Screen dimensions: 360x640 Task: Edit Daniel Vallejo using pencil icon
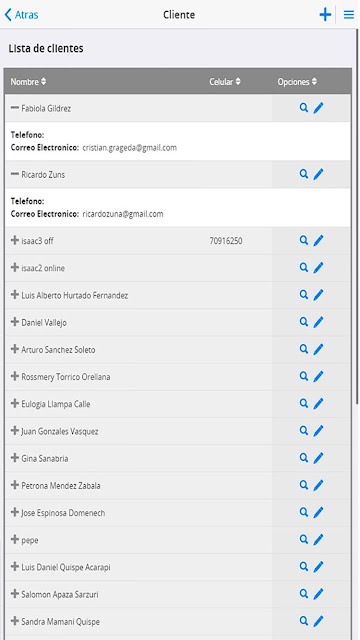coord(318,322)
